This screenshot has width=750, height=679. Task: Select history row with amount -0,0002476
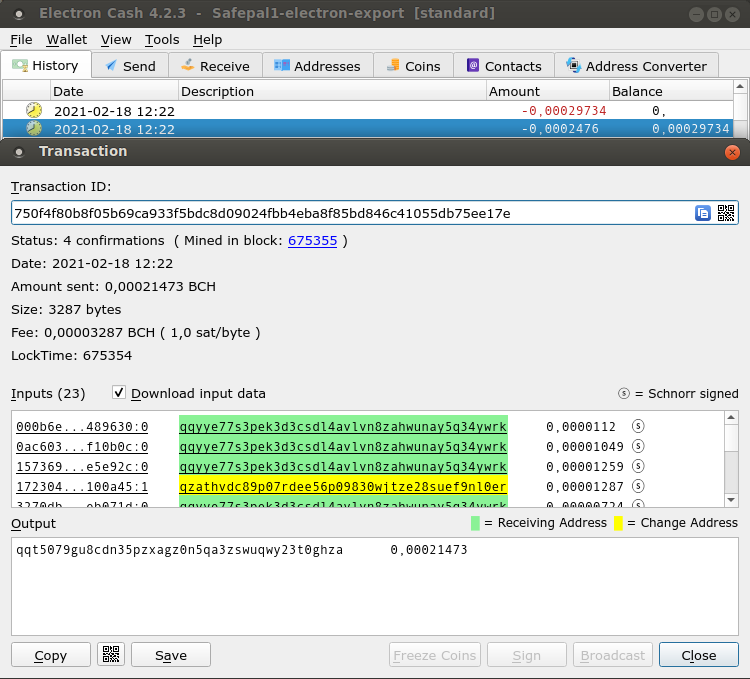click(x=367, y=129)
